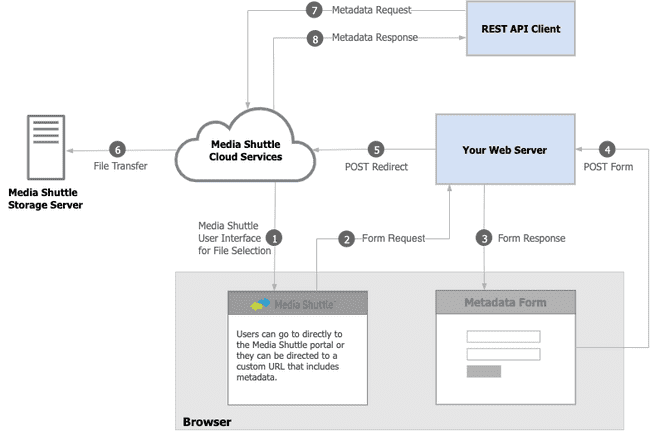Viewport: 650px width, 442px height.
Task: Click the first Metadata Form input field
Action: click(503, 336)
